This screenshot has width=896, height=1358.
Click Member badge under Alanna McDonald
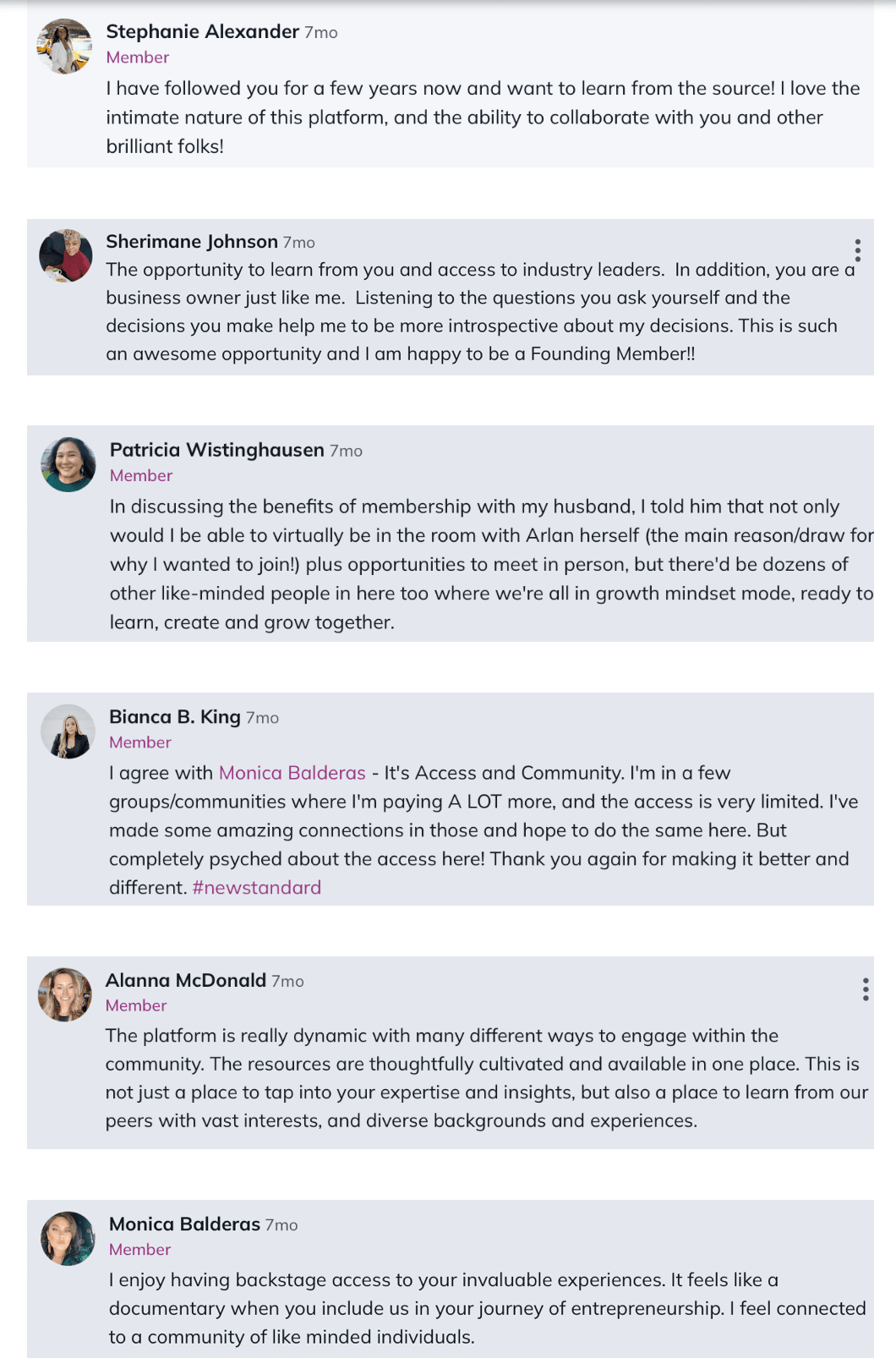point(136,1005)
